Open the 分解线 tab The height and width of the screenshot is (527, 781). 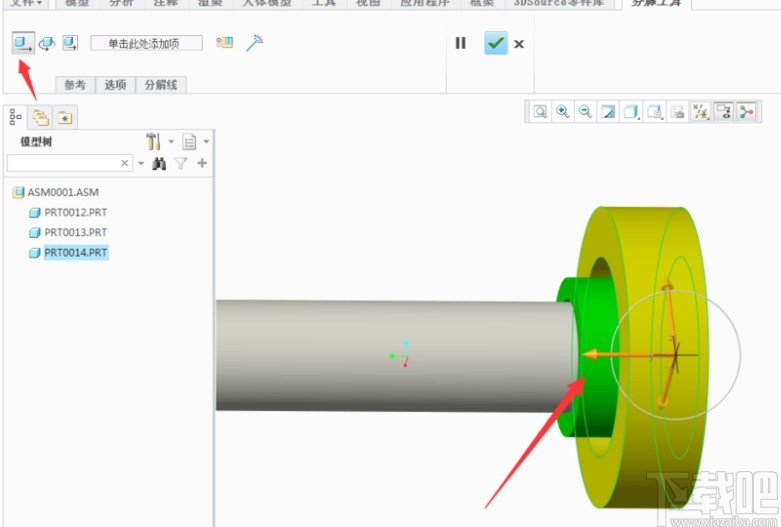click(x=161, y=85)
